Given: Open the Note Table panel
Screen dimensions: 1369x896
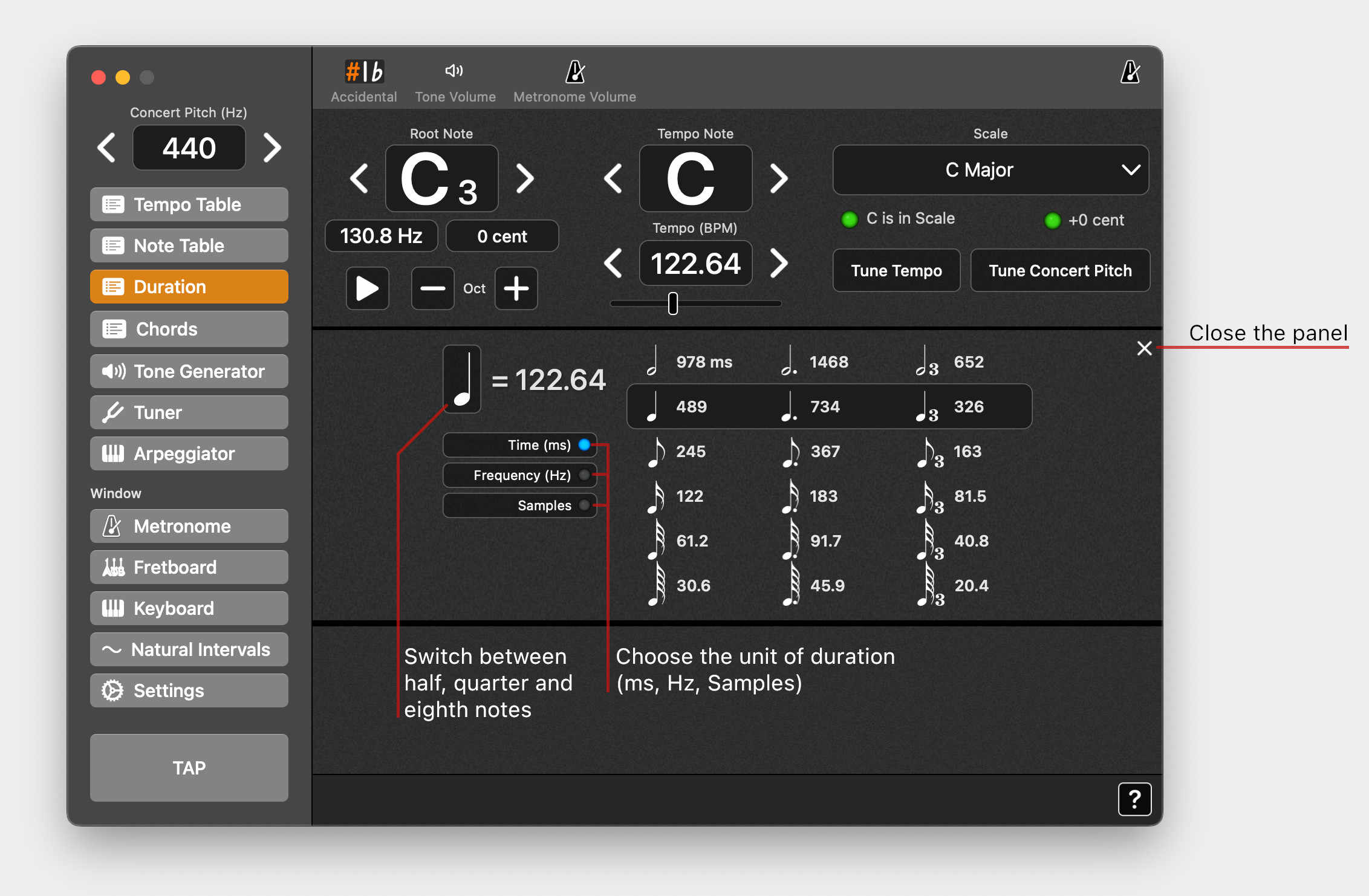Looking at the screenshot, I should 189,245.
